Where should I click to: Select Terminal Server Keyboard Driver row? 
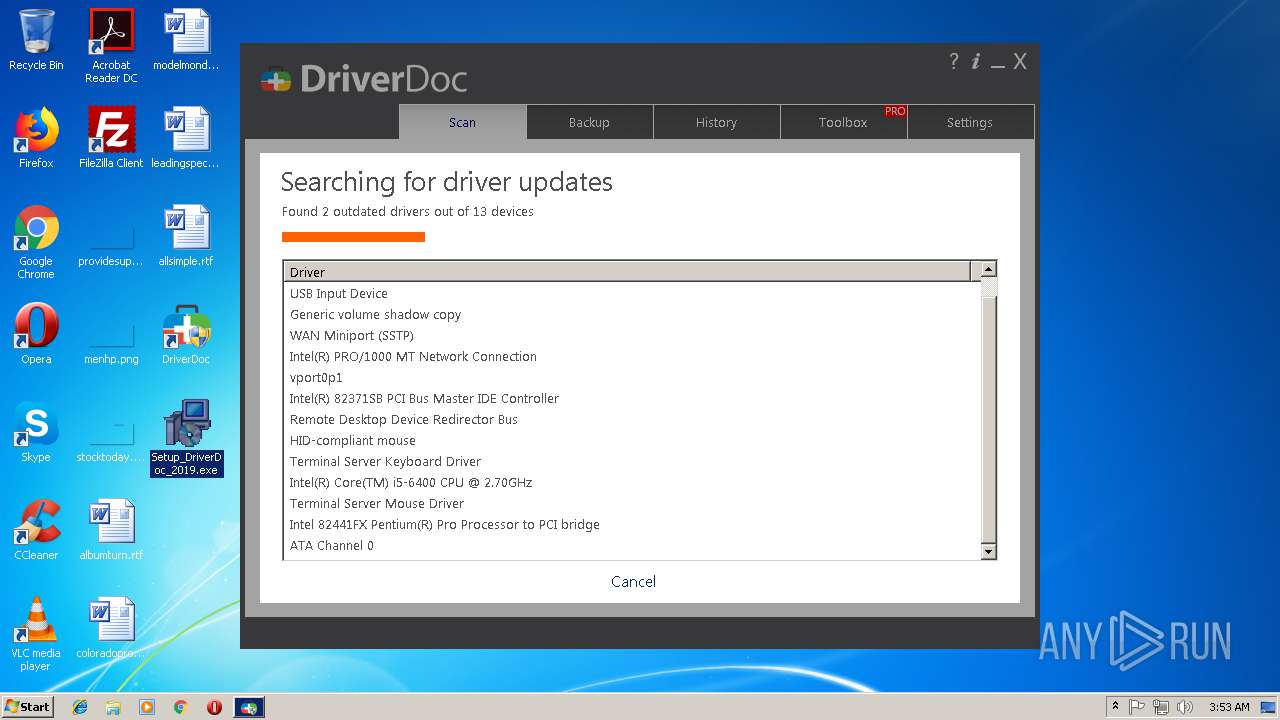pyautogui.click(x=631, y=461)
